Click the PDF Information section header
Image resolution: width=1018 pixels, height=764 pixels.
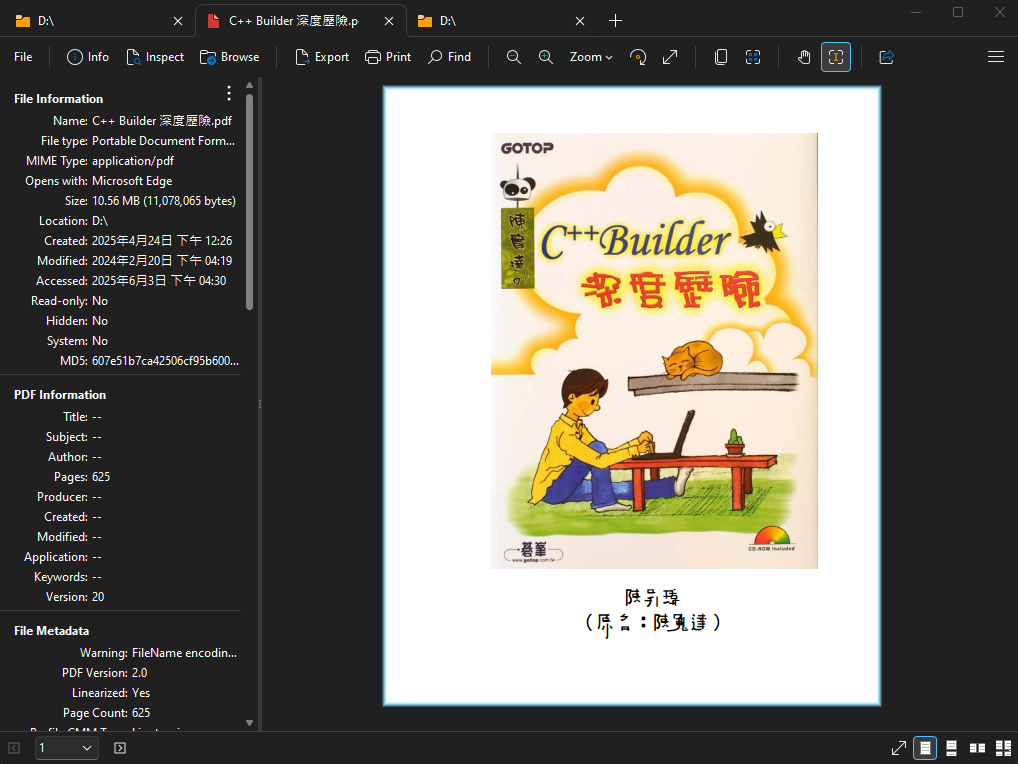pyautogui.click(x=60, y=395)
